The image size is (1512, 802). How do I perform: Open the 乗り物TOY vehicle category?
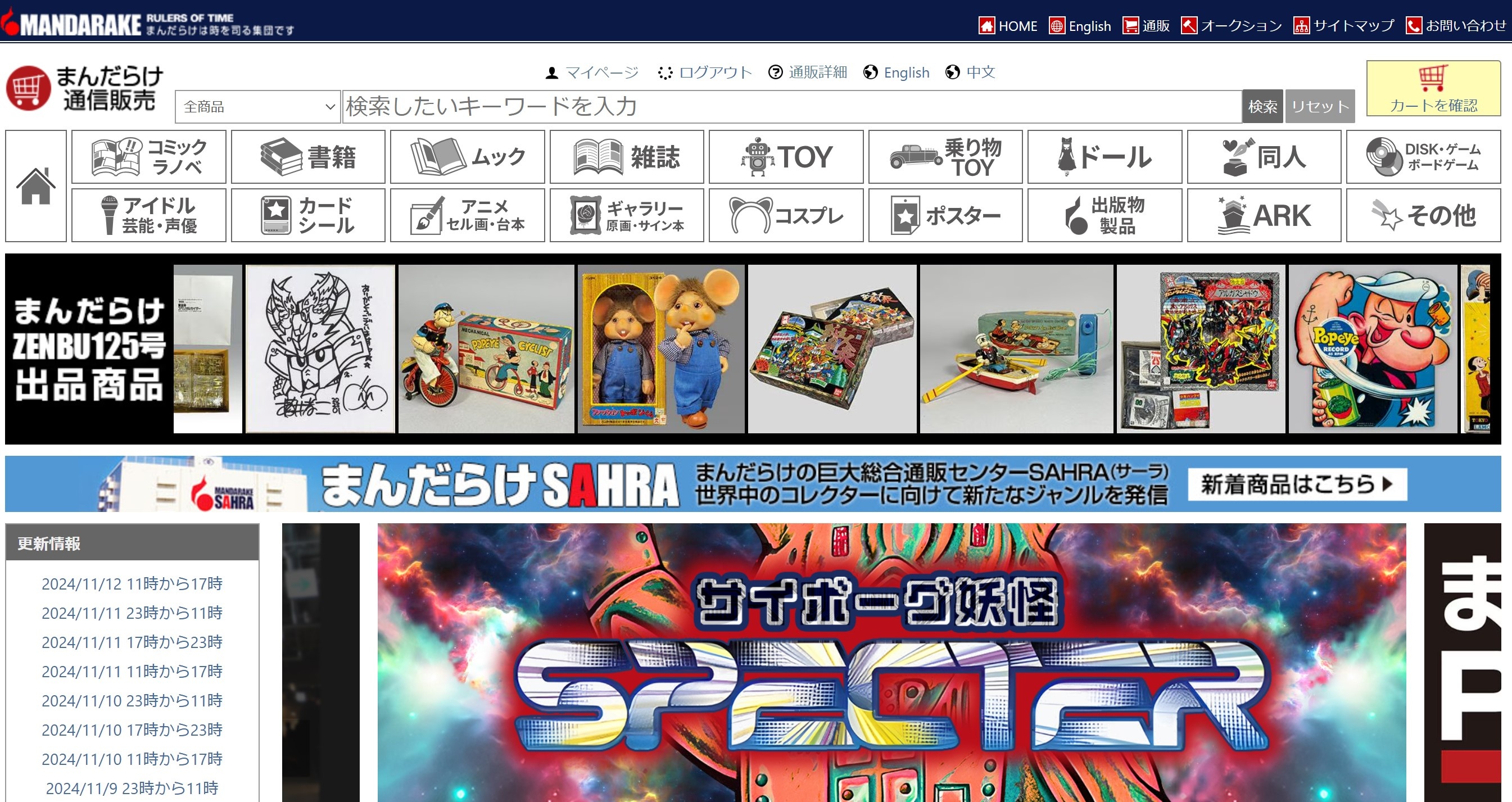coord(945,157)
